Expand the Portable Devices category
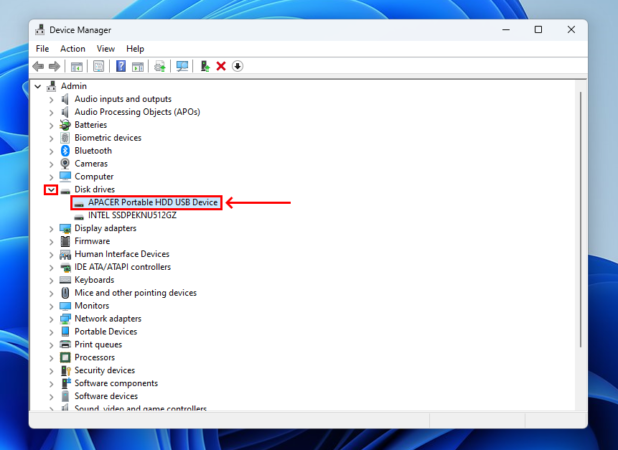 (51, 332)
